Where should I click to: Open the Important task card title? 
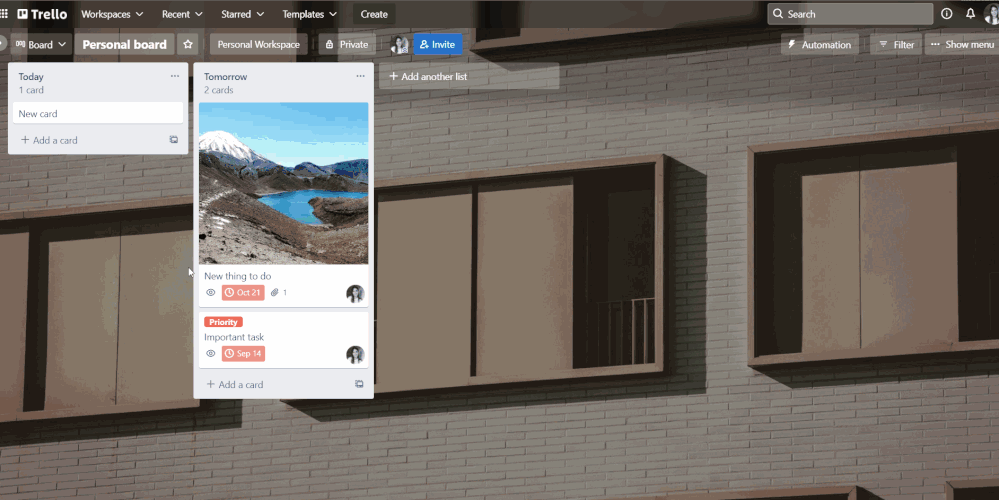tap(234, 337)
